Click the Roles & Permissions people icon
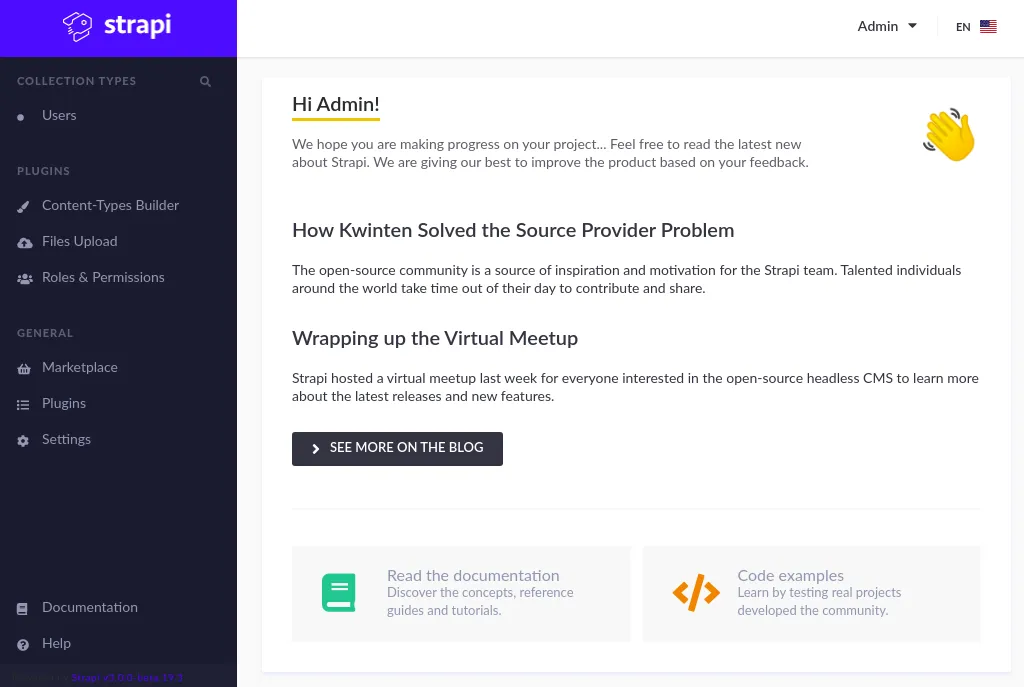The height and width of the screenshot is (687, 1024). (x=24, y=278)
